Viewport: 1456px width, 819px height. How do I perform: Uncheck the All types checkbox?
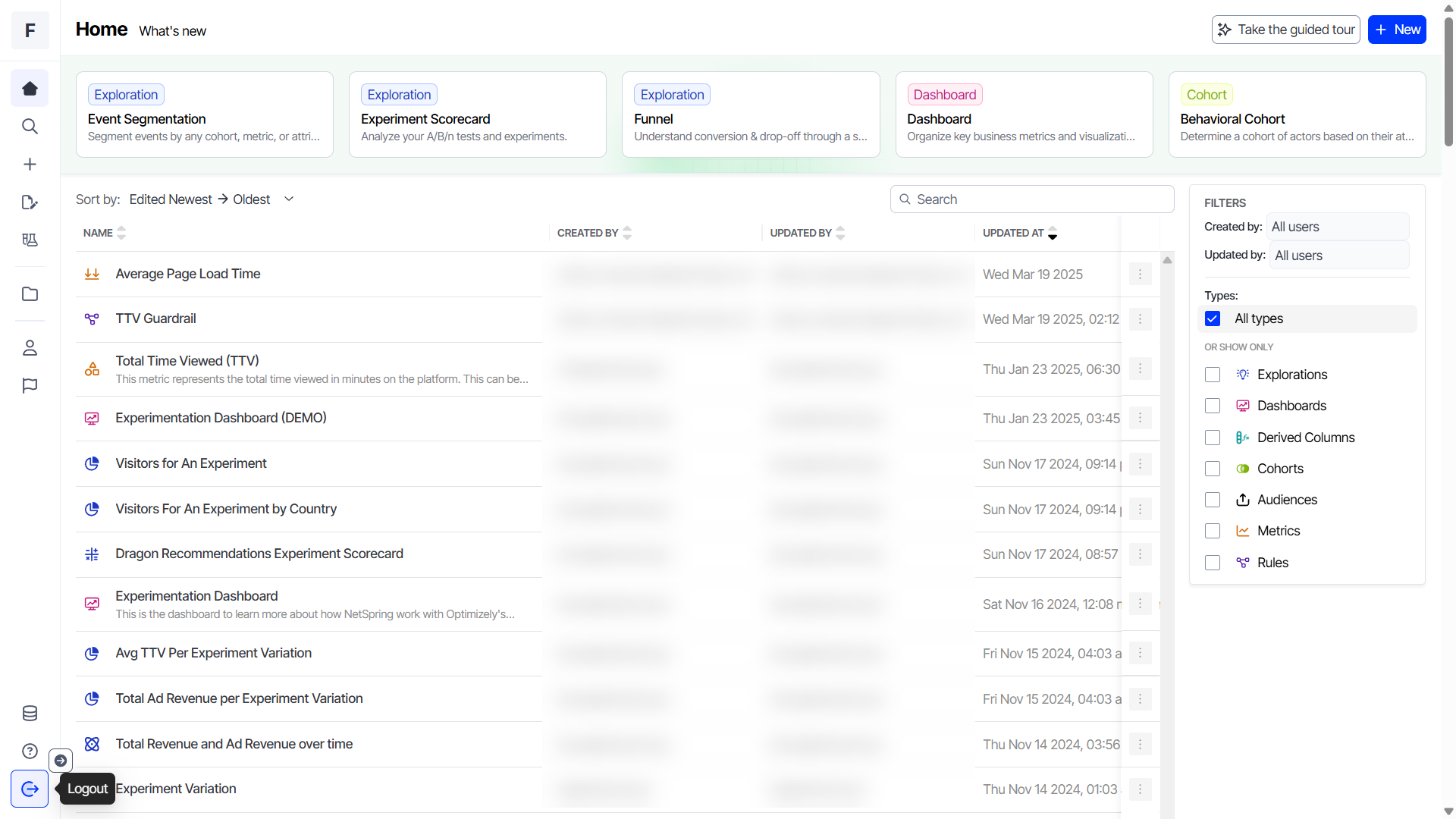pos(1213,318)
